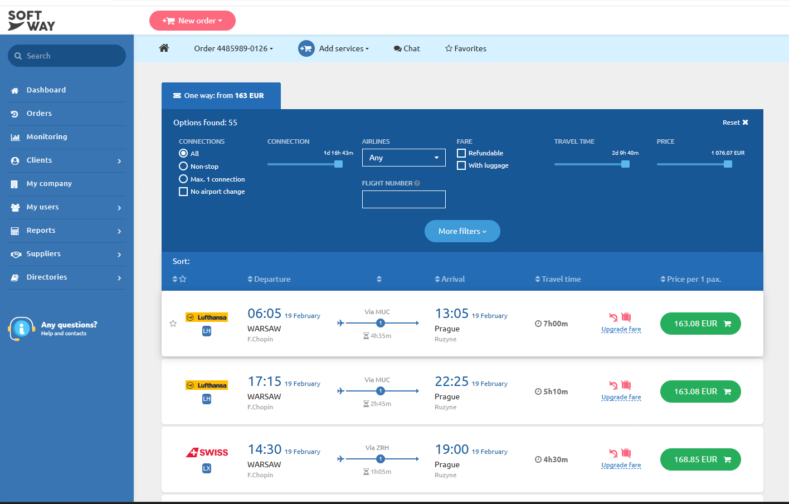Click Upgrade fare link on the 06:05 flight
Image resolution: width=789 pixels, height=504 pixels.
tap(621, 329)
